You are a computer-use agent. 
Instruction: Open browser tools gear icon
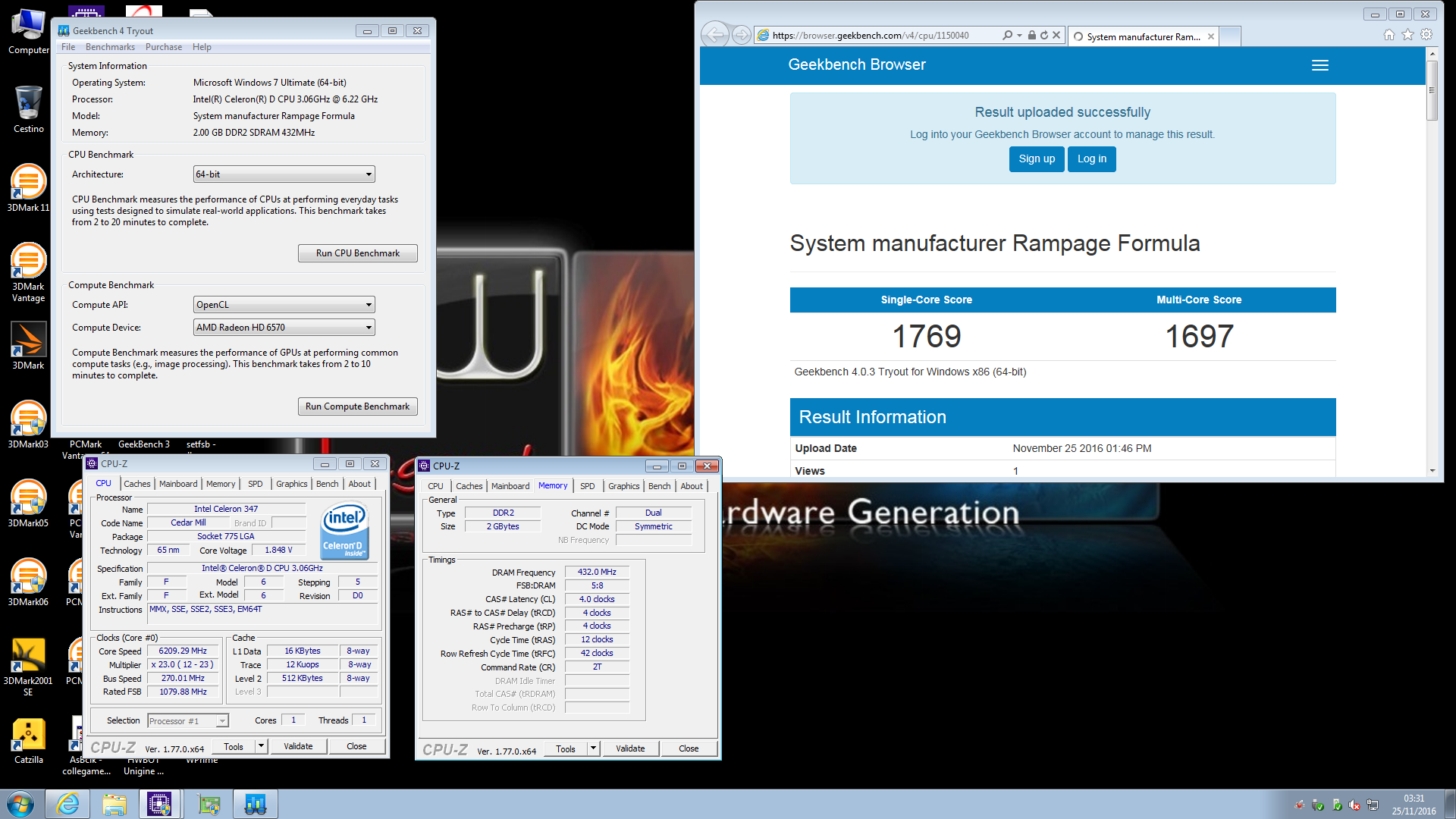[1426, 35]
